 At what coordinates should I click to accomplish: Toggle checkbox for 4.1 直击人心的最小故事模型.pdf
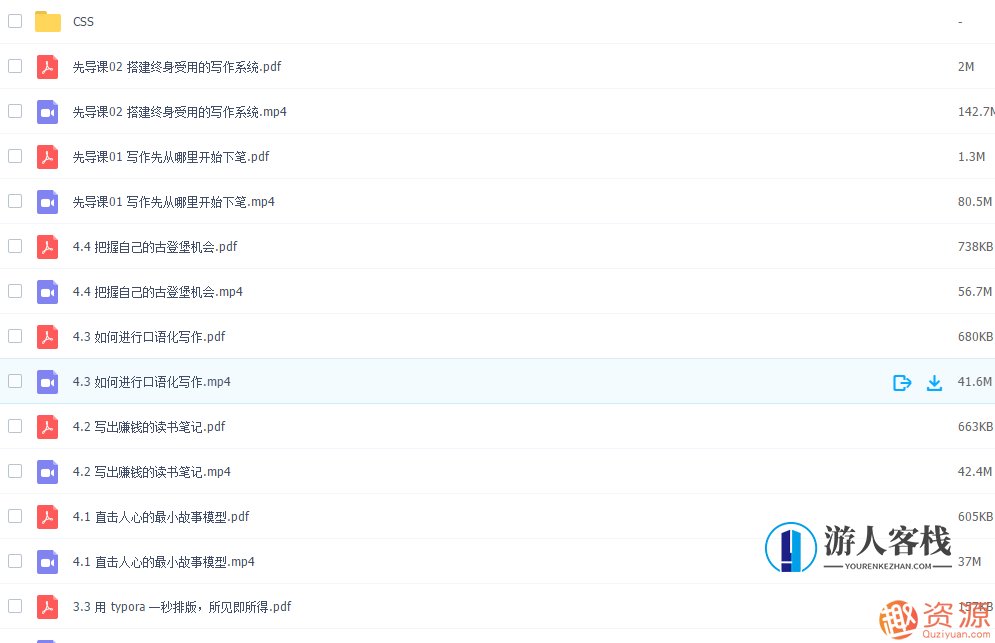pos(15,516)
